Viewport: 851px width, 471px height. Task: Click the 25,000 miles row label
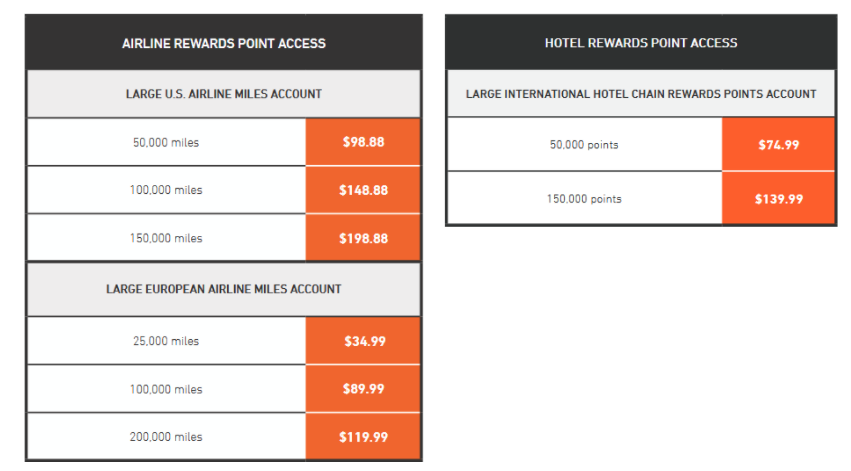click(x=166, y=341)
